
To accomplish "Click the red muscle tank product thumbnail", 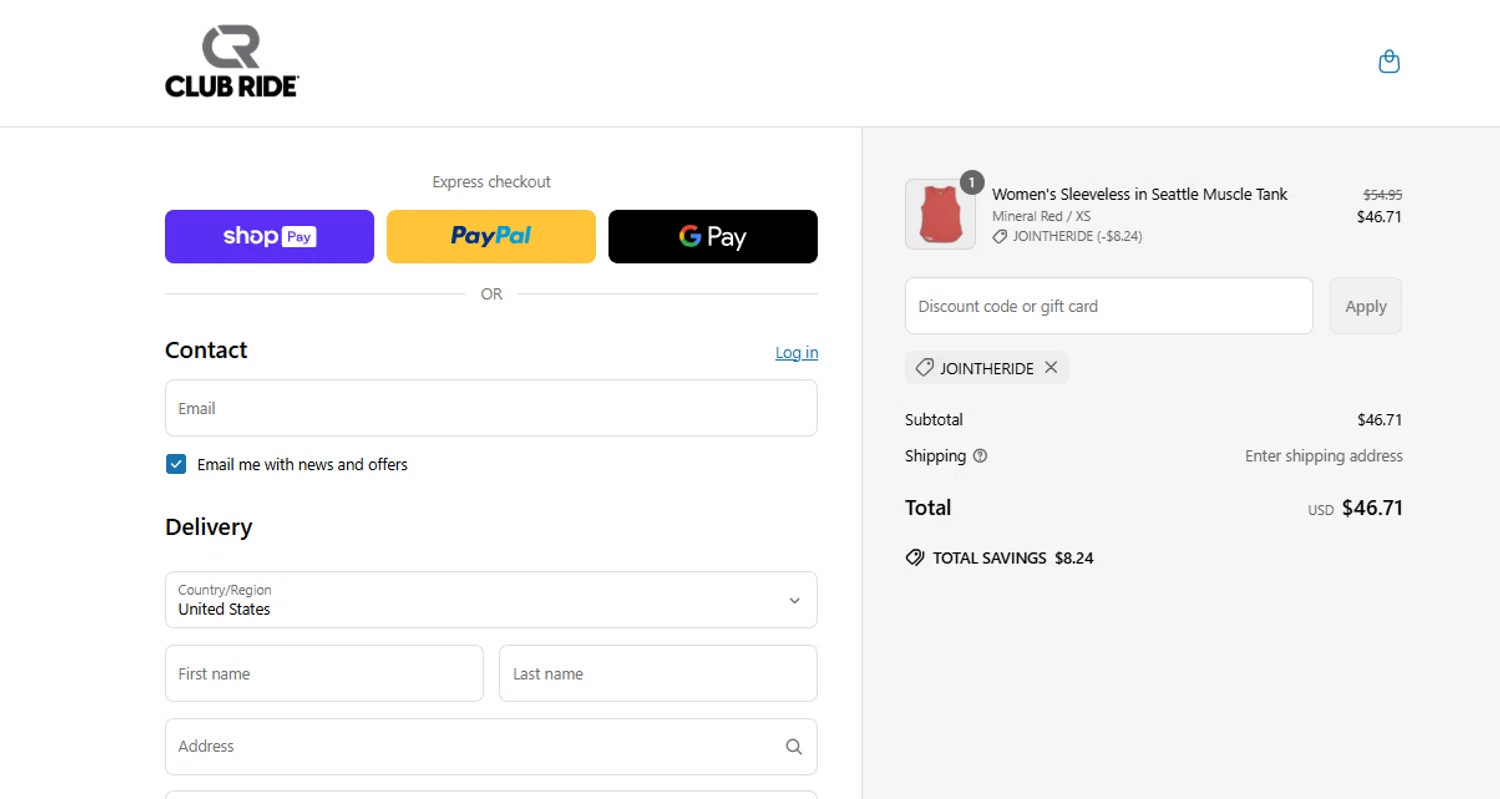I will [940, 214].
